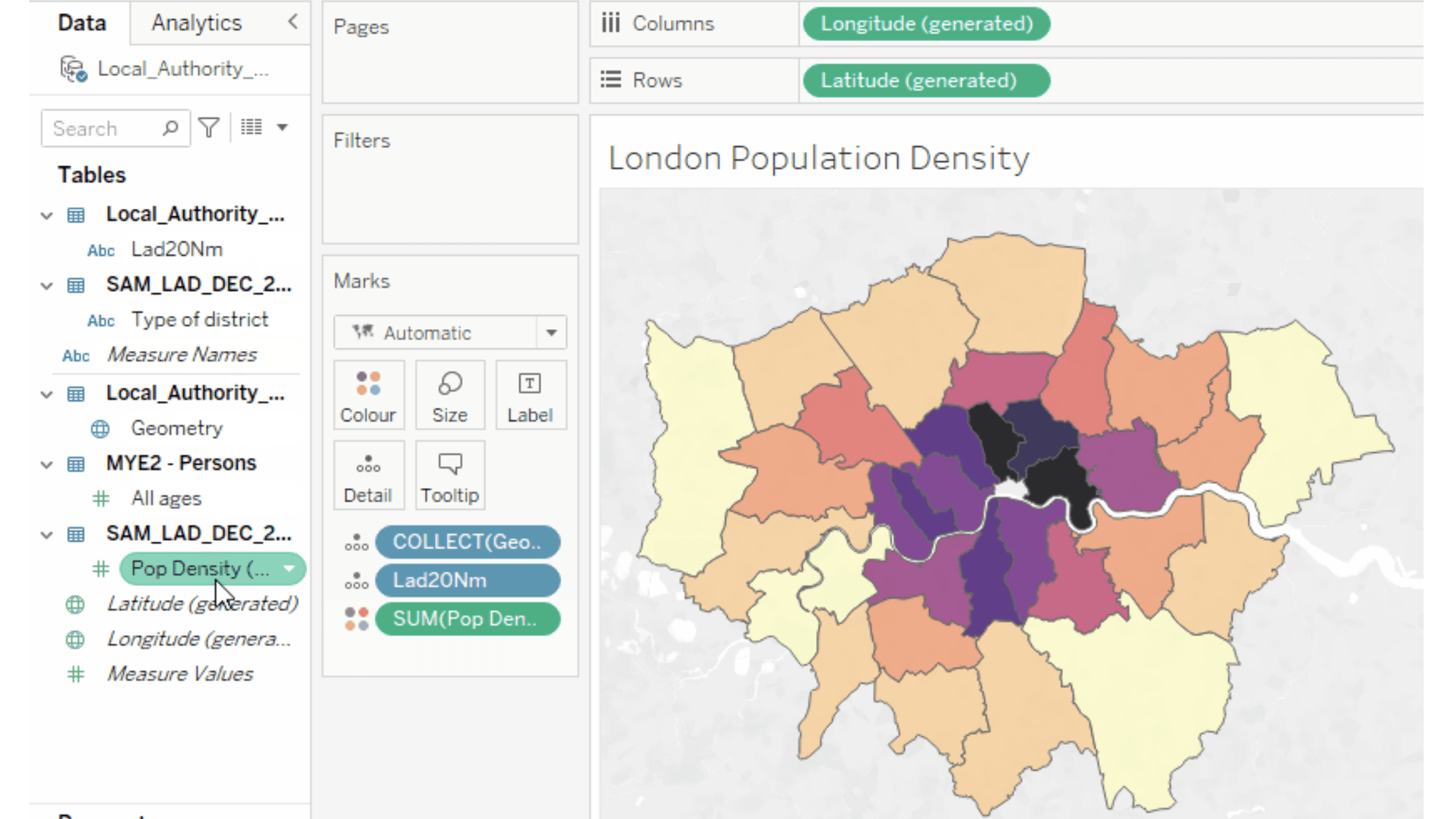Select the map icon in the Automatic marks box
The height and width of the screenshot is (819, 1456).
tap(363, 332)
